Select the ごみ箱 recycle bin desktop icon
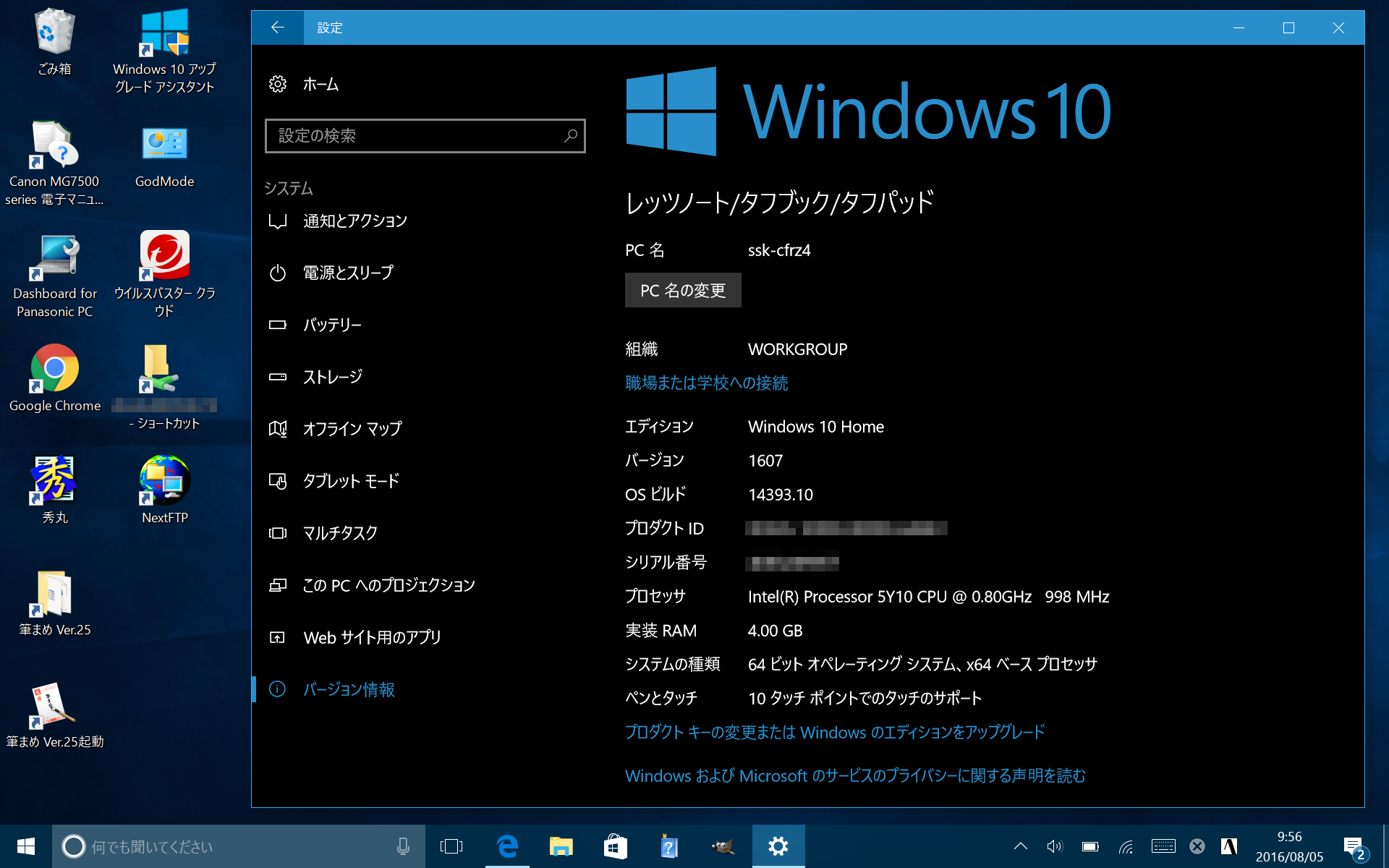The height and width of the screenshot is (868, 1389). click(55, 42)
